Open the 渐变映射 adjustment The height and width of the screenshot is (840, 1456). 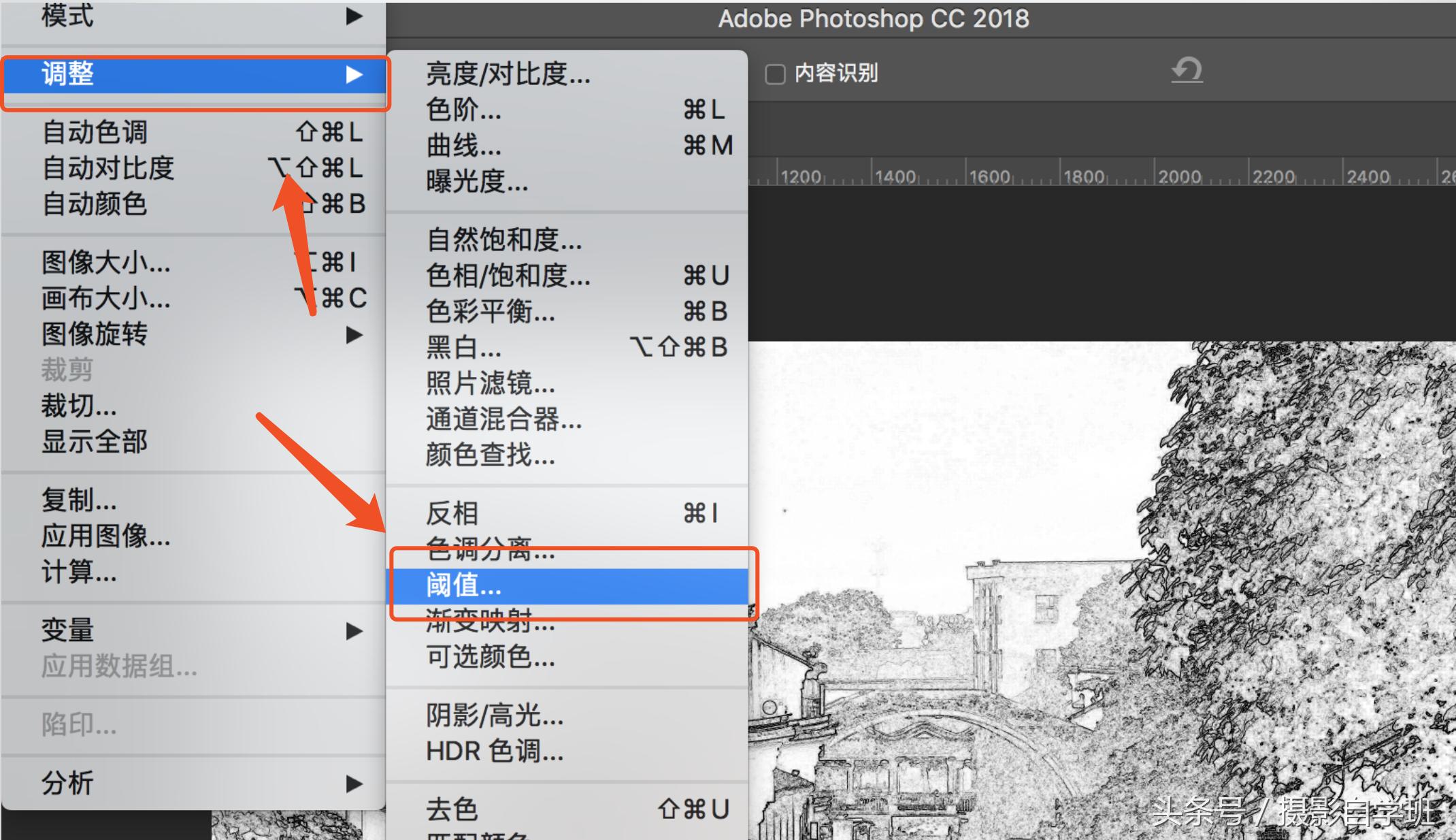[490, 623]
